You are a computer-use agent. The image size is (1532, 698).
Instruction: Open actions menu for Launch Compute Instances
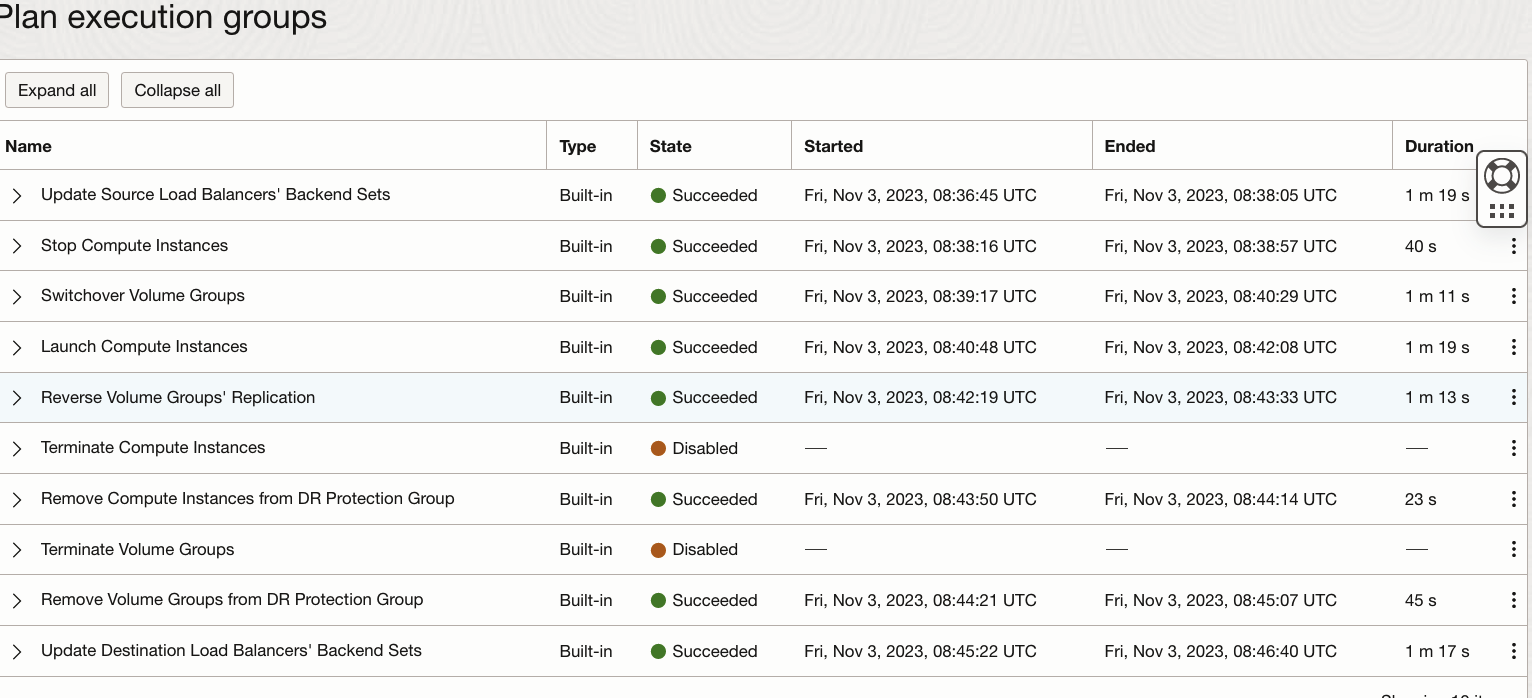pos(1513,347)
